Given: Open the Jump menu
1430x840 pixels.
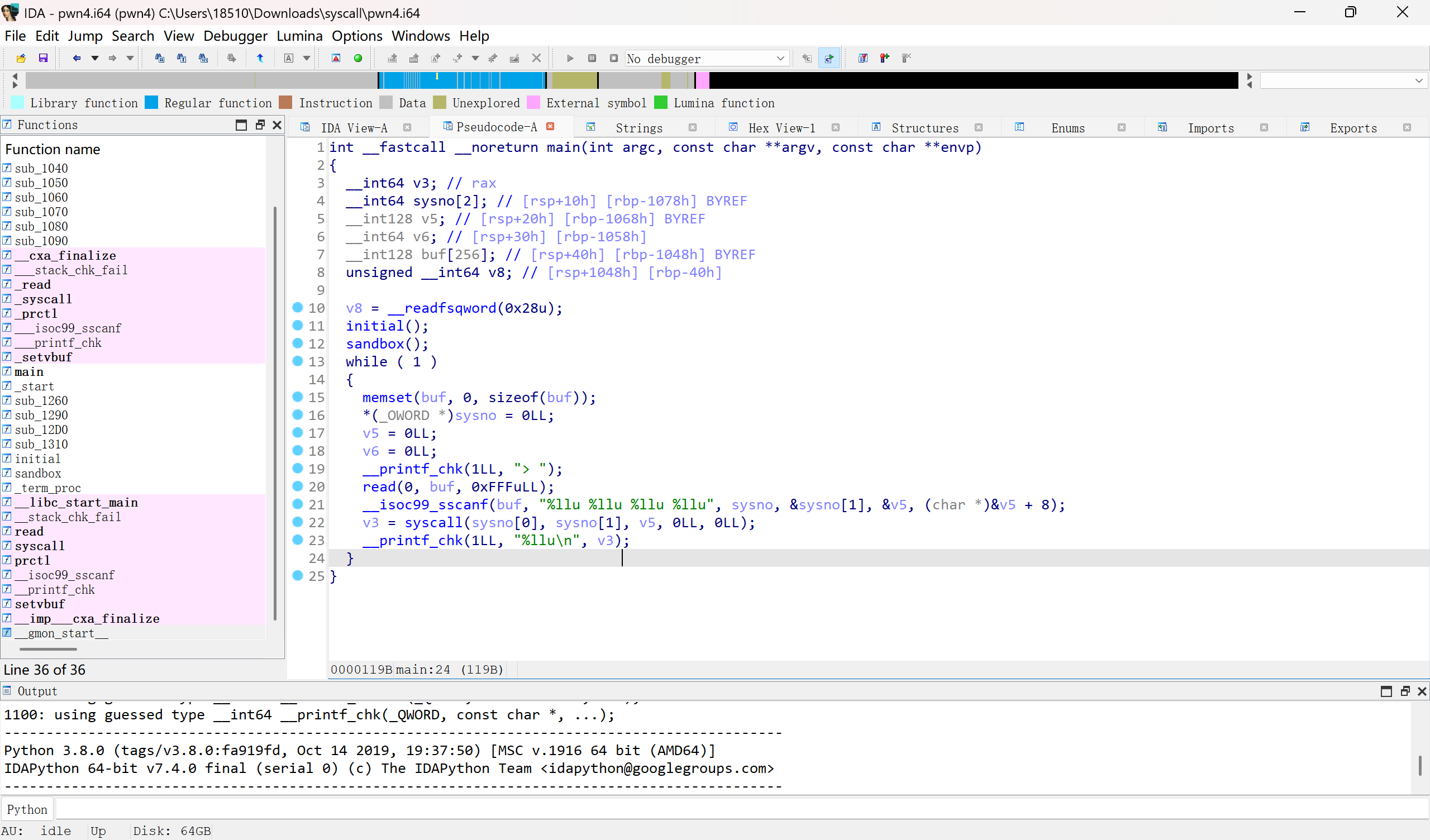Looking at the screenshot, I should [85, 36].
